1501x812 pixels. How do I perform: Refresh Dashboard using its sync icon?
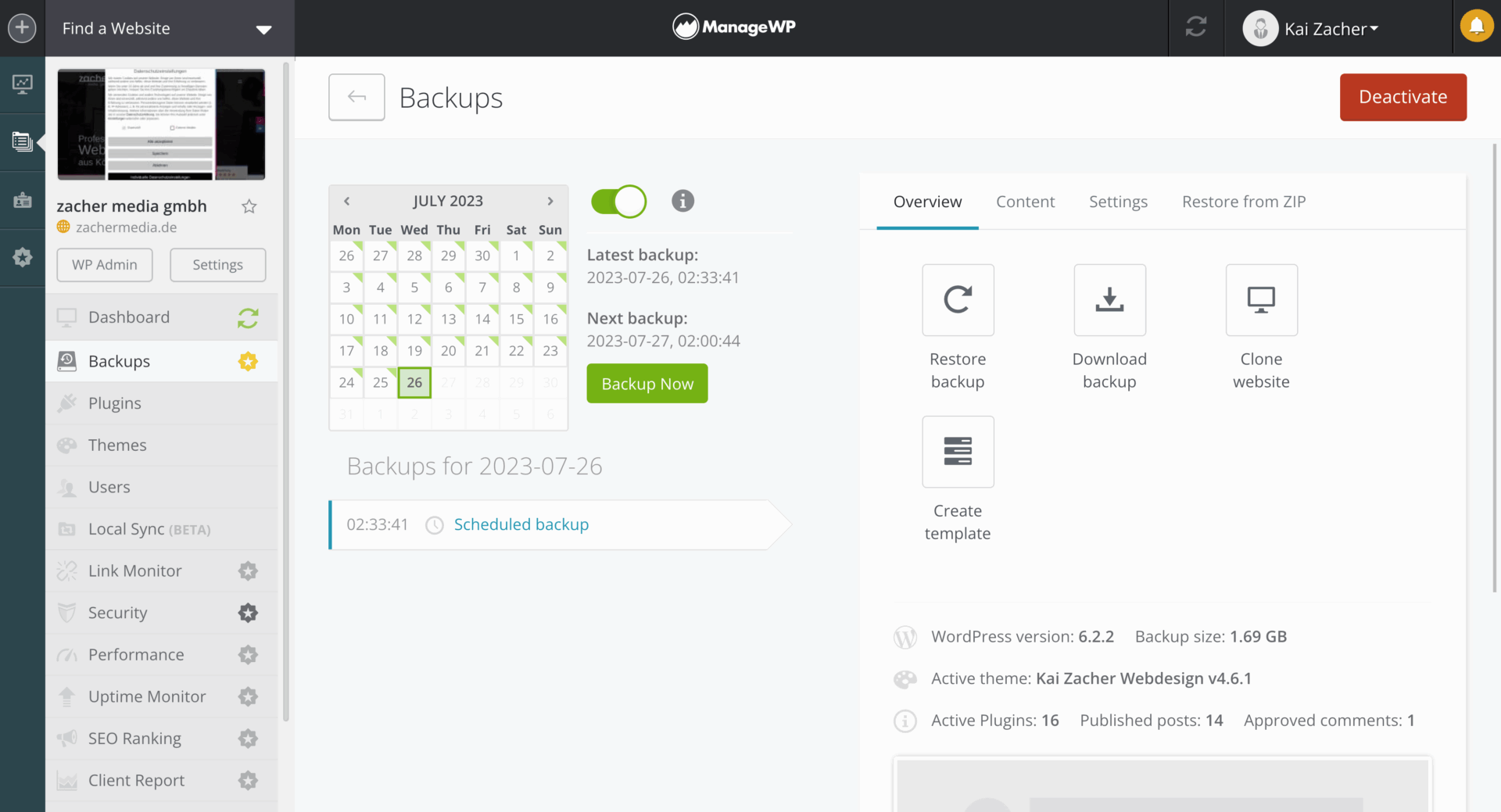(x=248, y=318)
